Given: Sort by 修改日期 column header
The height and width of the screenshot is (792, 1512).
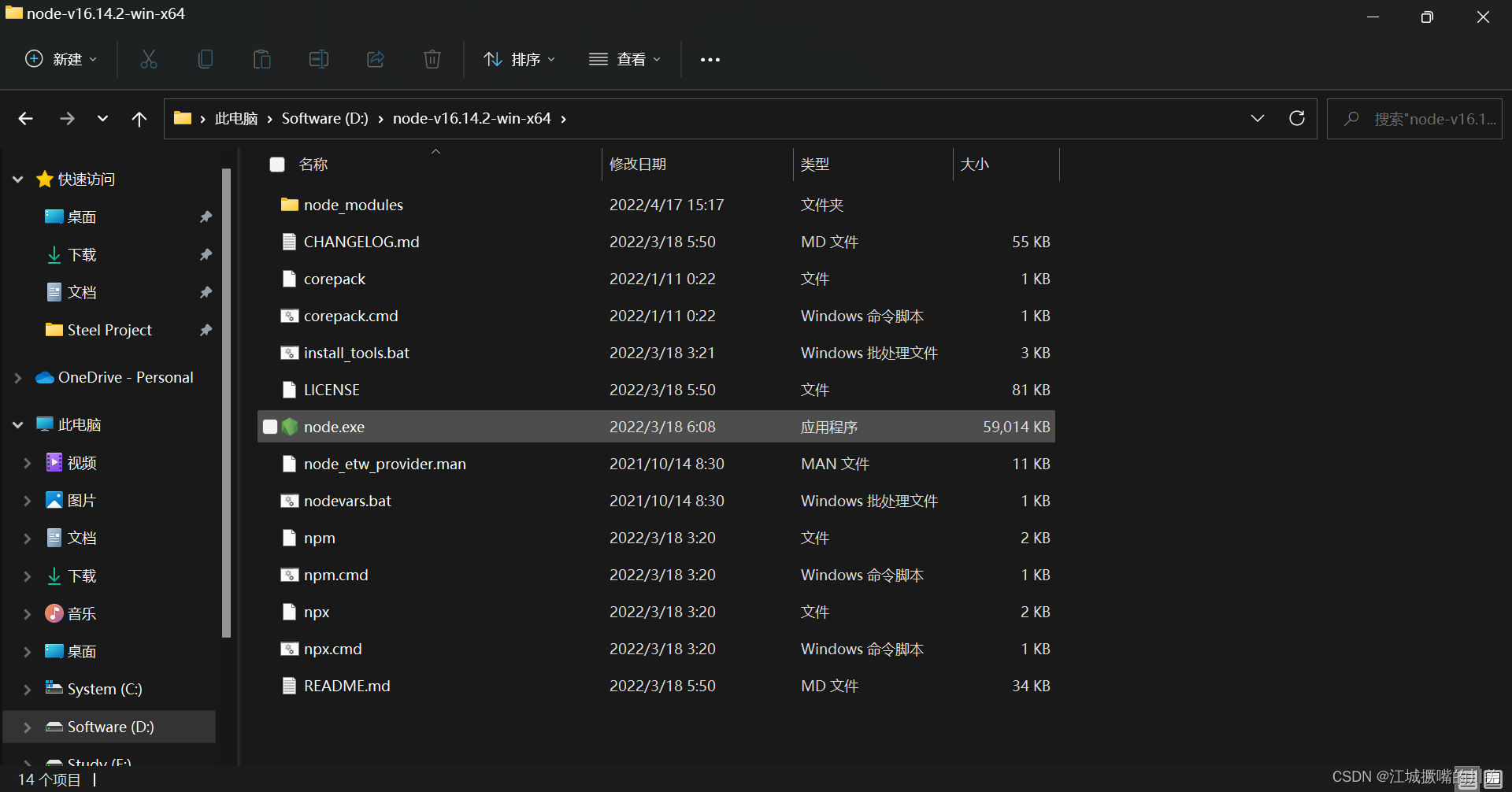Looking at the screenshot, I should tap(638, 165).
